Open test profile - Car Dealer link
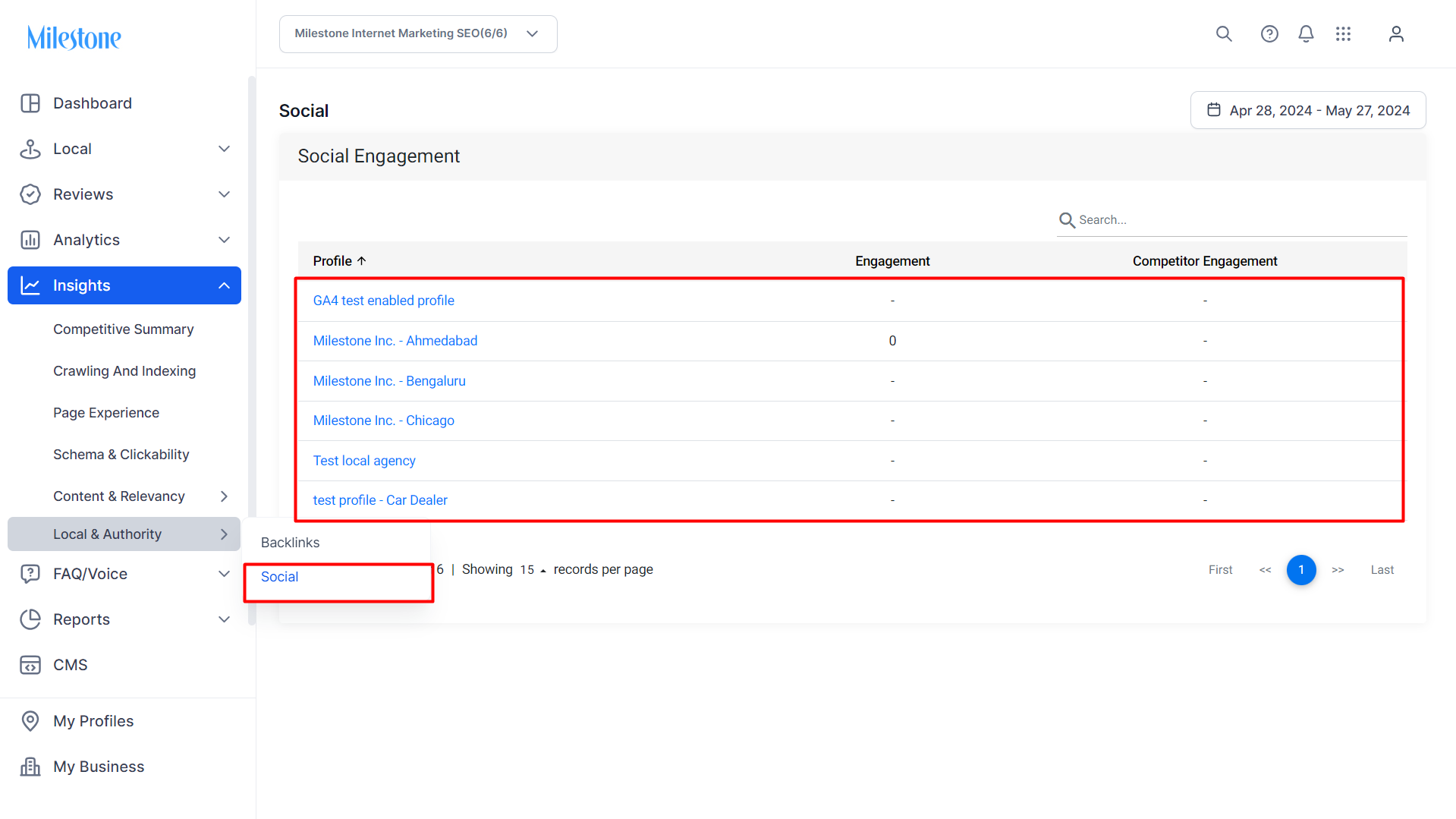Image resolution: width=1456 pixels, height=819 pixels. 380,500
